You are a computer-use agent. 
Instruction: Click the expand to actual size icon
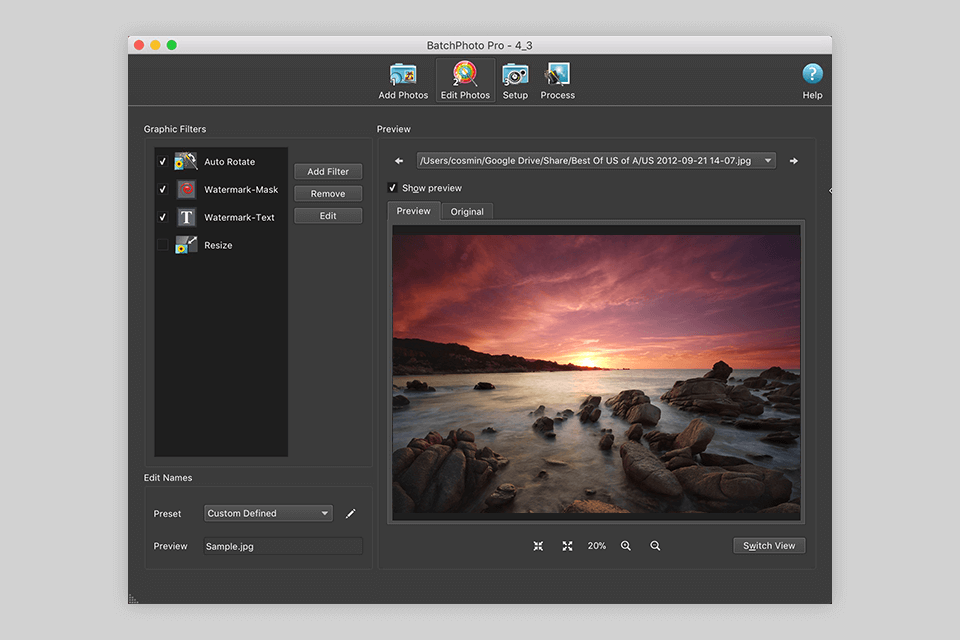pyautogui.click(x=568, y=546)
